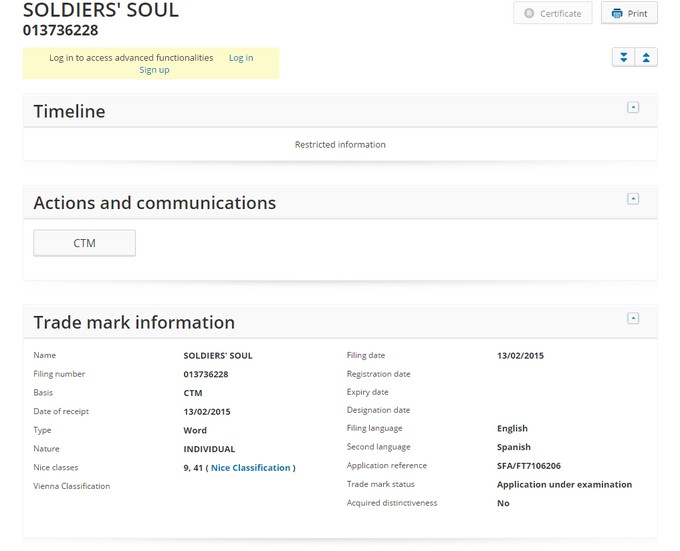Collapse the Timeline section
The height and width of the screenshot is (551, 680).
(x=633, y=108)
